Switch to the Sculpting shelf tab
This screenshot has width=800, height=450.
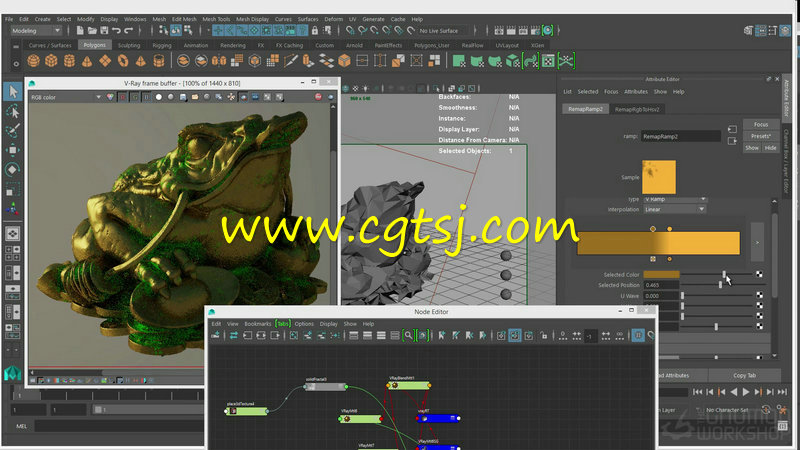tap(129, 45)
